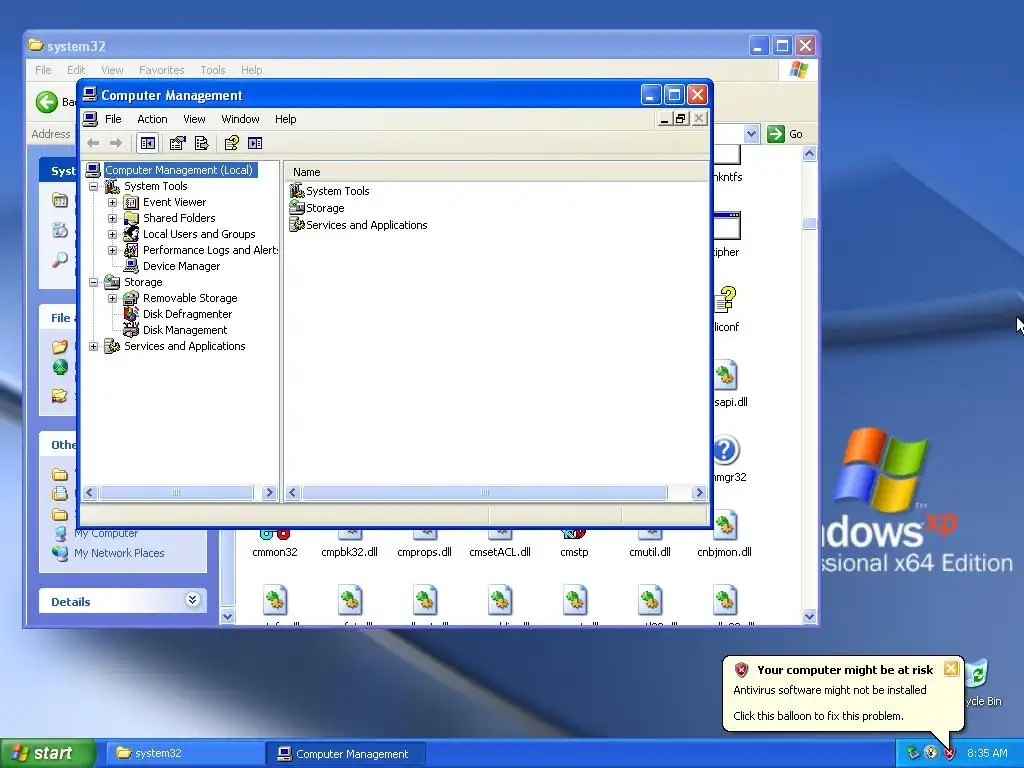Viewport: 1024px width, 768px height.
Task: Expand the Details panel chevron
Action: coord(192,600)
